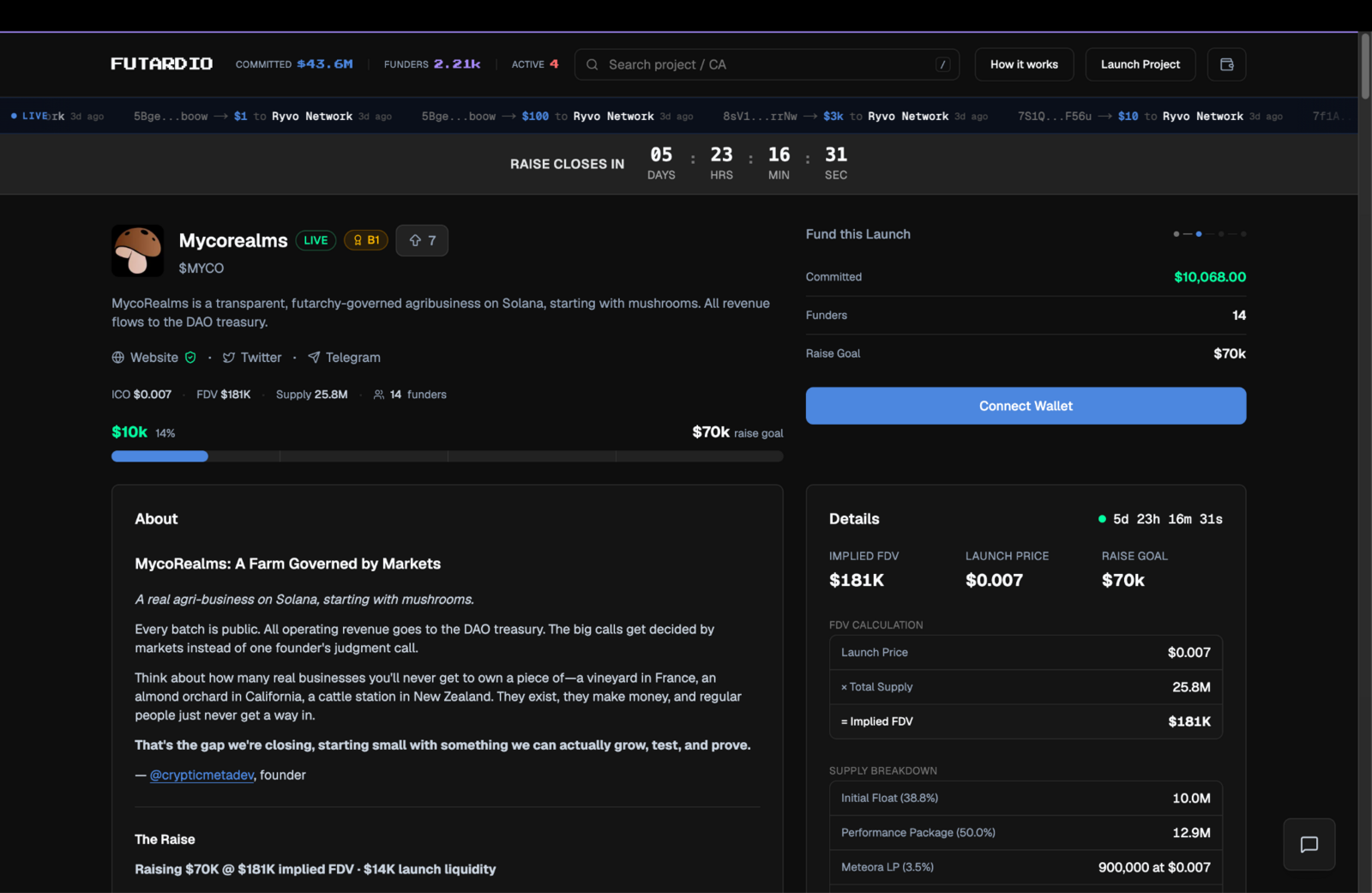Click the FDV $181K stat under links
Screen dimensions: 1372x893
(x=224, y=395)
